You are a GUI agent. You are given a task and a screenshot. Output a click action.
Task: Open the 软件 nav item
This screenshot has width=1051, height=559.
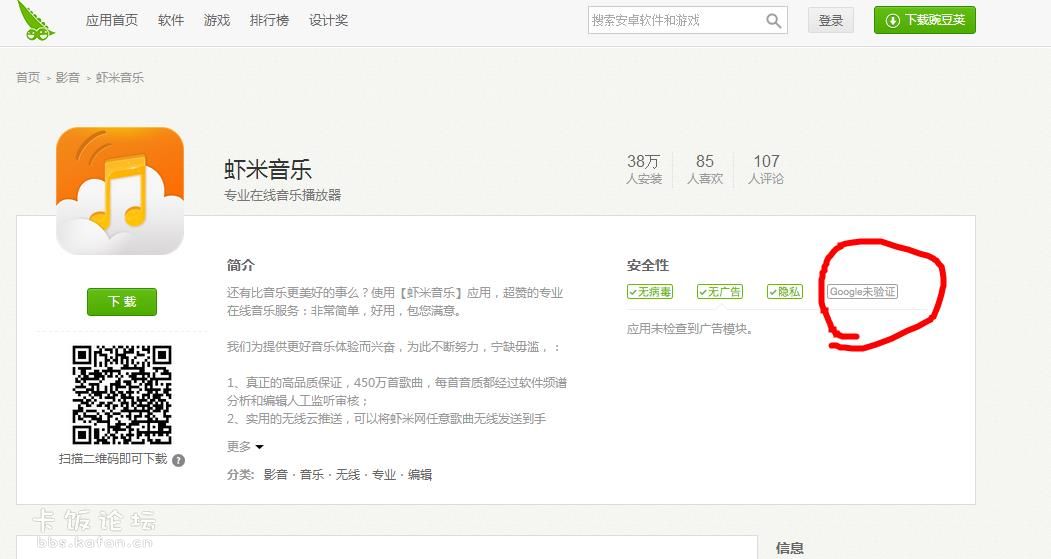(171, 21)
